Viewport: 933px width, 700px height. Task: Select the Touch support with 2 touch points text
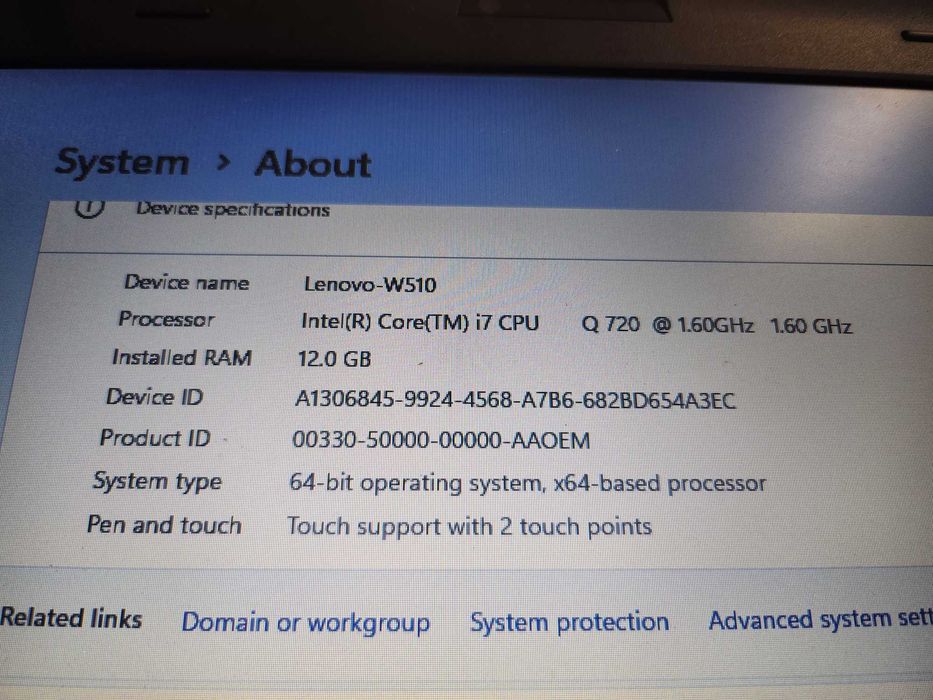pyautogui.click(x=469, y=527)
